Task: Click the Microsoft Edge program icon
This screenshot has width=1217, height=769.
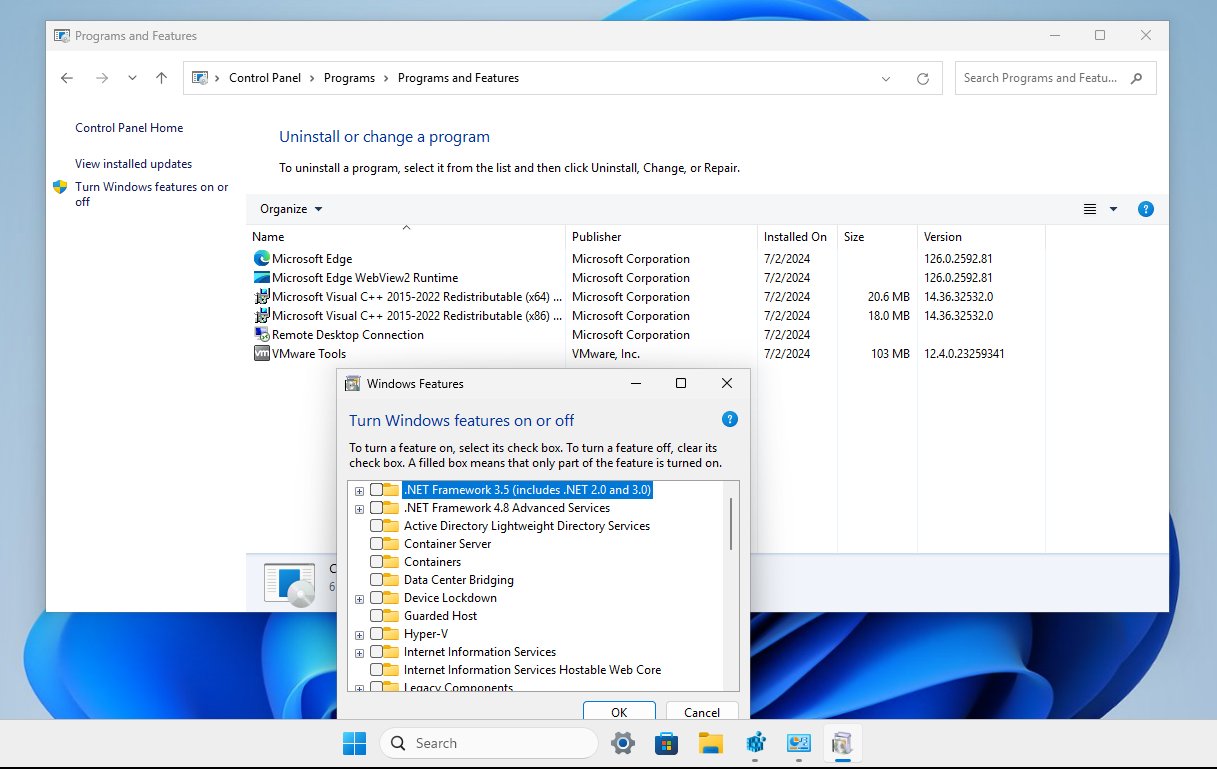Action: pyautogui.click(x=262, y=258)
